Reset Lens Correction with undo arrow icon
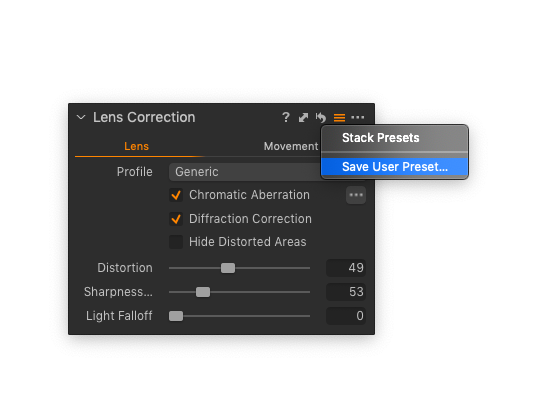Image resolution: width=553 pixels, height=399 pixels. pos(321,117)
